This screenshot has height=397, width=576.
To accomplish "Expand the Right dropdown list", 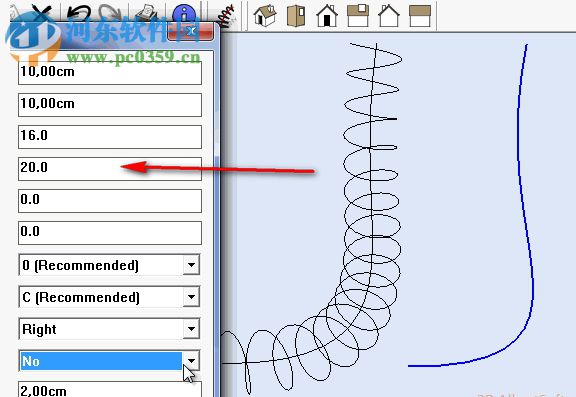I will 191,329.
